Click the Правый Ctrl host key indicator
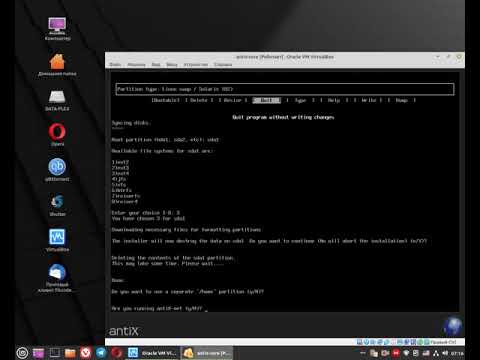480x360 pixels. click(443, 342)
